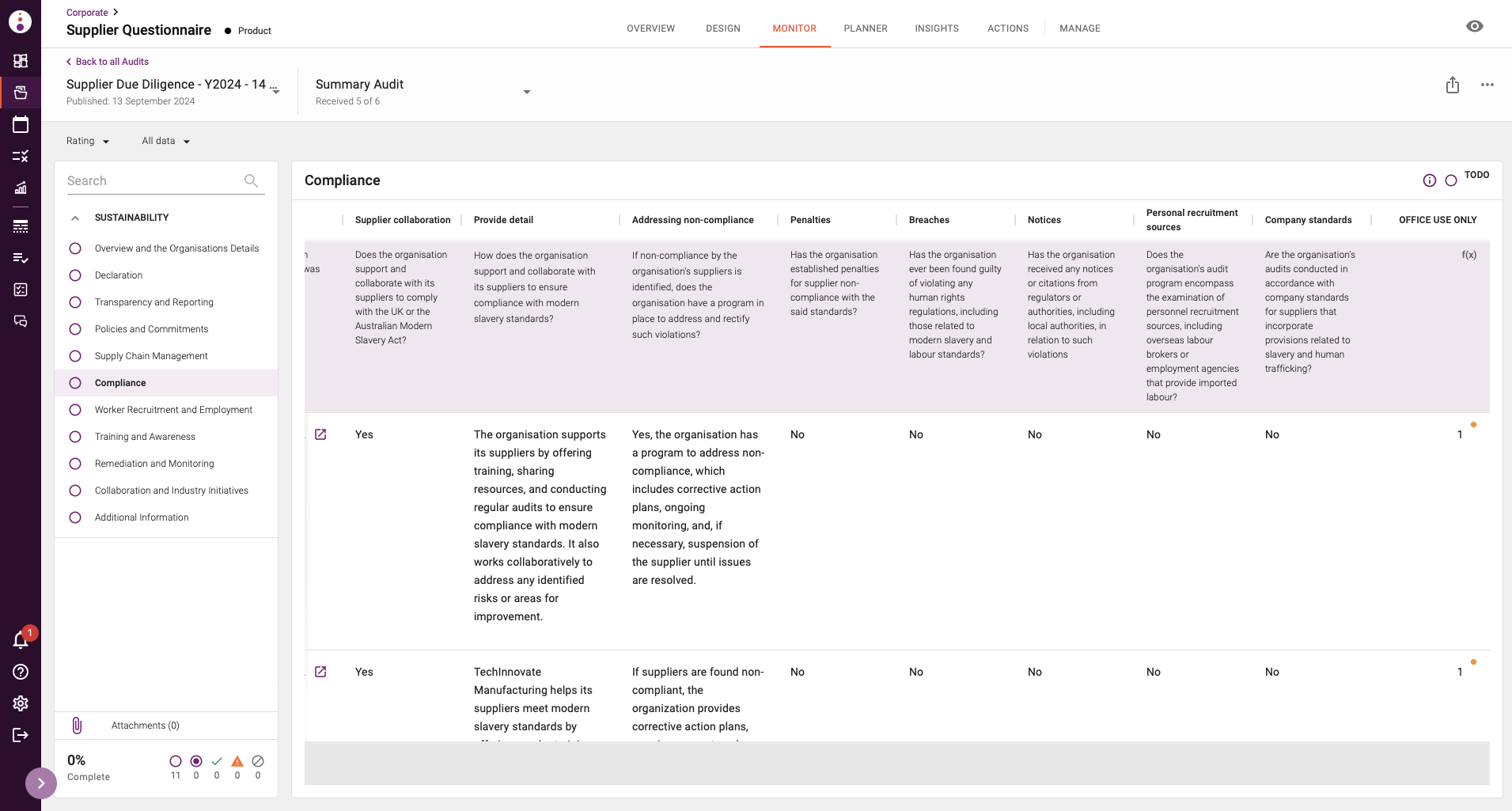Select Additional Information status circle
Screen dimensions: 1512x811
pos(75,517)
